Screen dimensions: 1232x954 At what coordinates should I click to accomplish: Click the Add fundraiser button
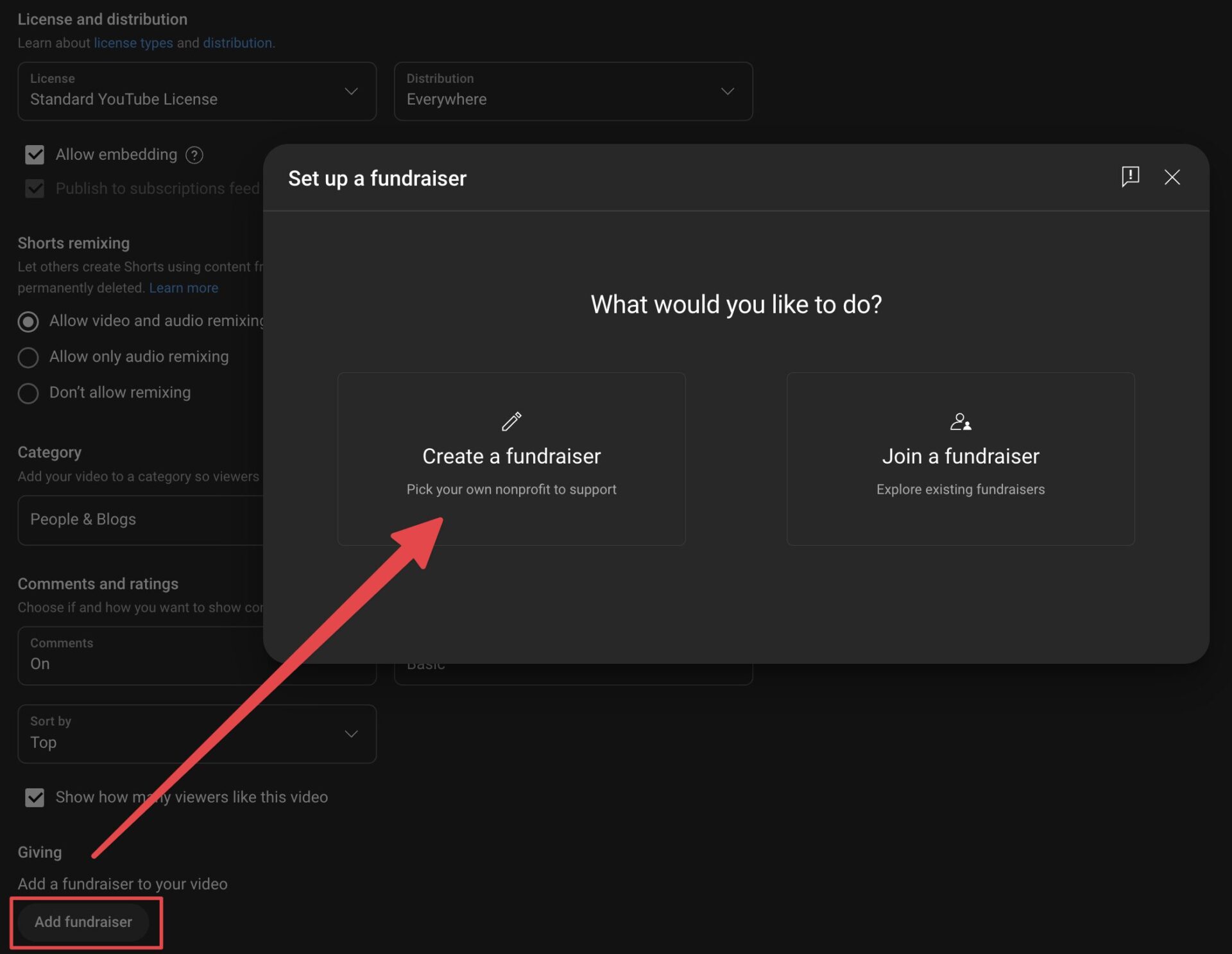[83, 922]
